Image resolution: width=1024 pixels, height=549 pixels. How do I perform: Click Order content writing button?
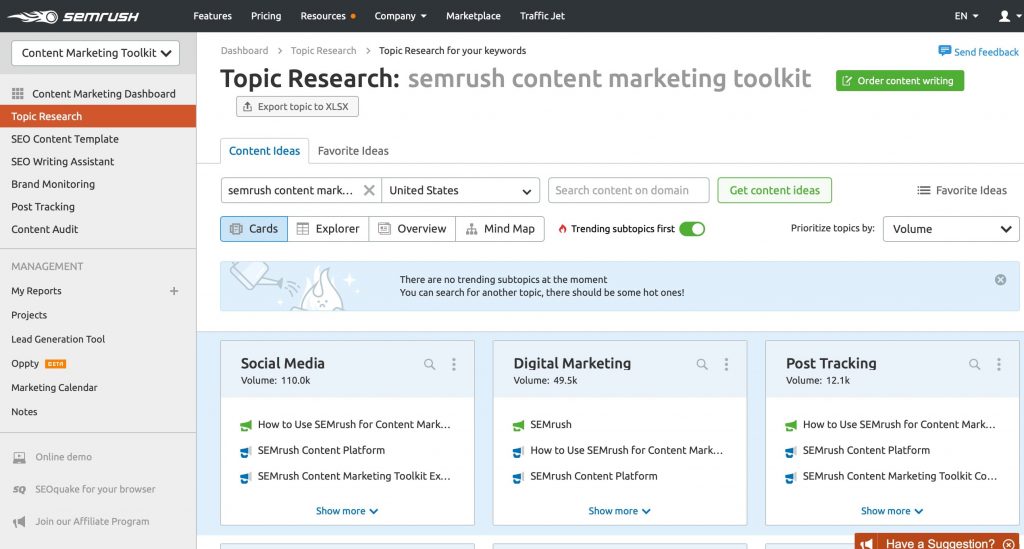[899, 81]
